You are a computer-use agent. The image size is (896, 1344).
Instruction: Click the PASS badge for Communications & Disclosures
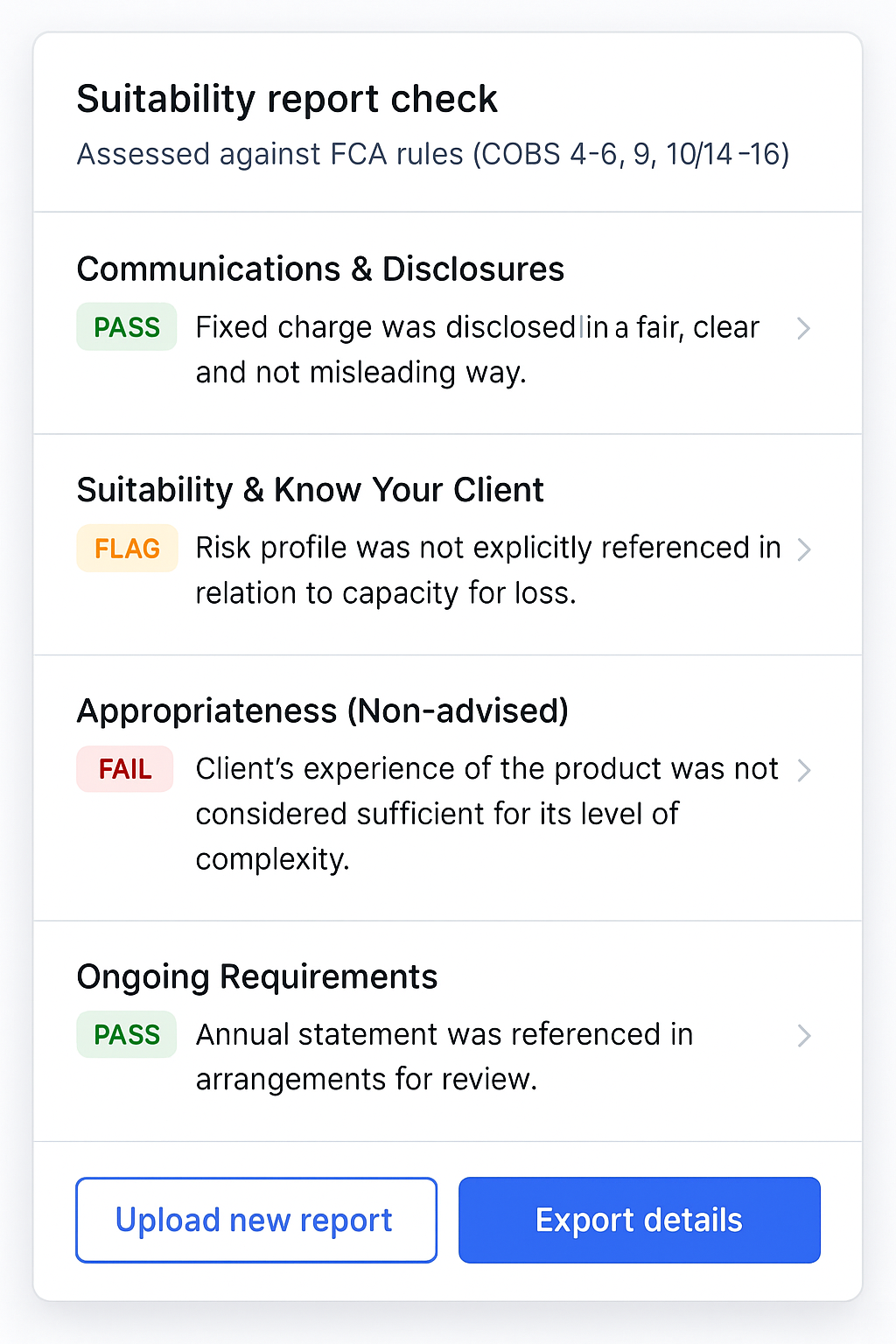(126, 327)
